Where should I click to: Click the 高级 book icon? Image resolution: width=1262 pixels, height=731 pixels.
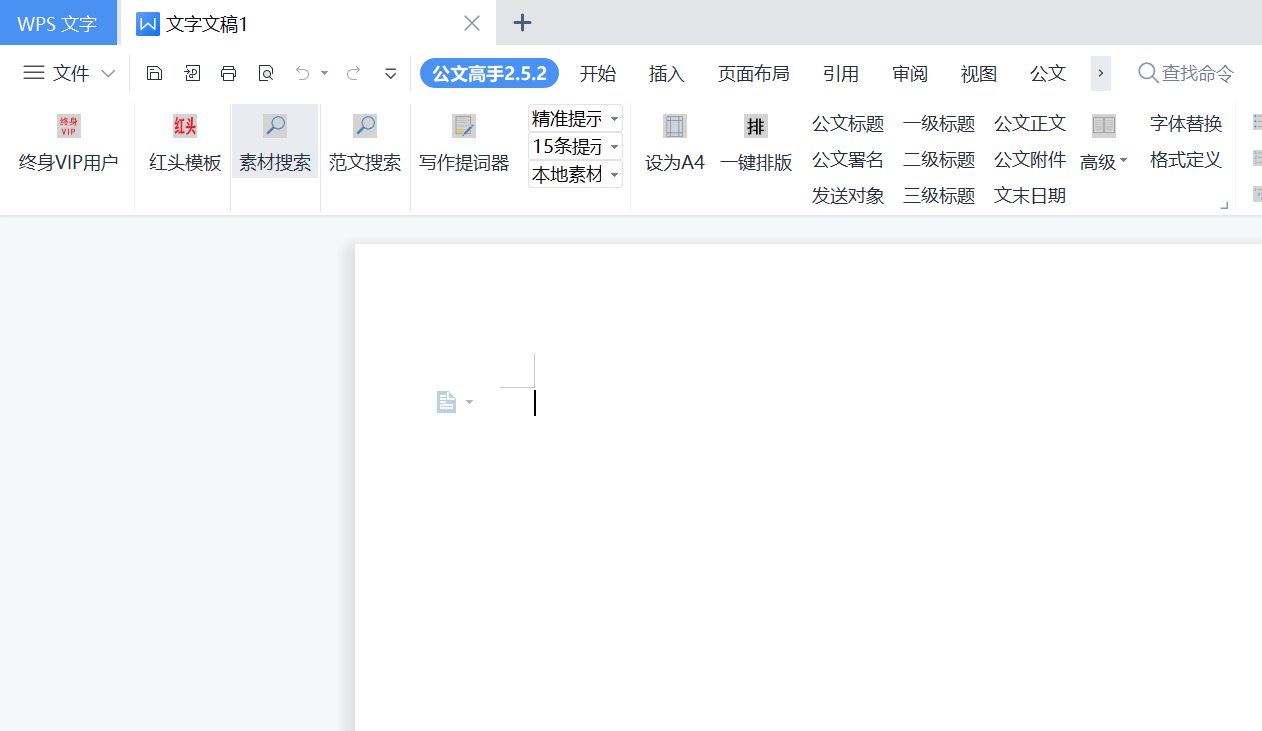tap(1104, 125)
